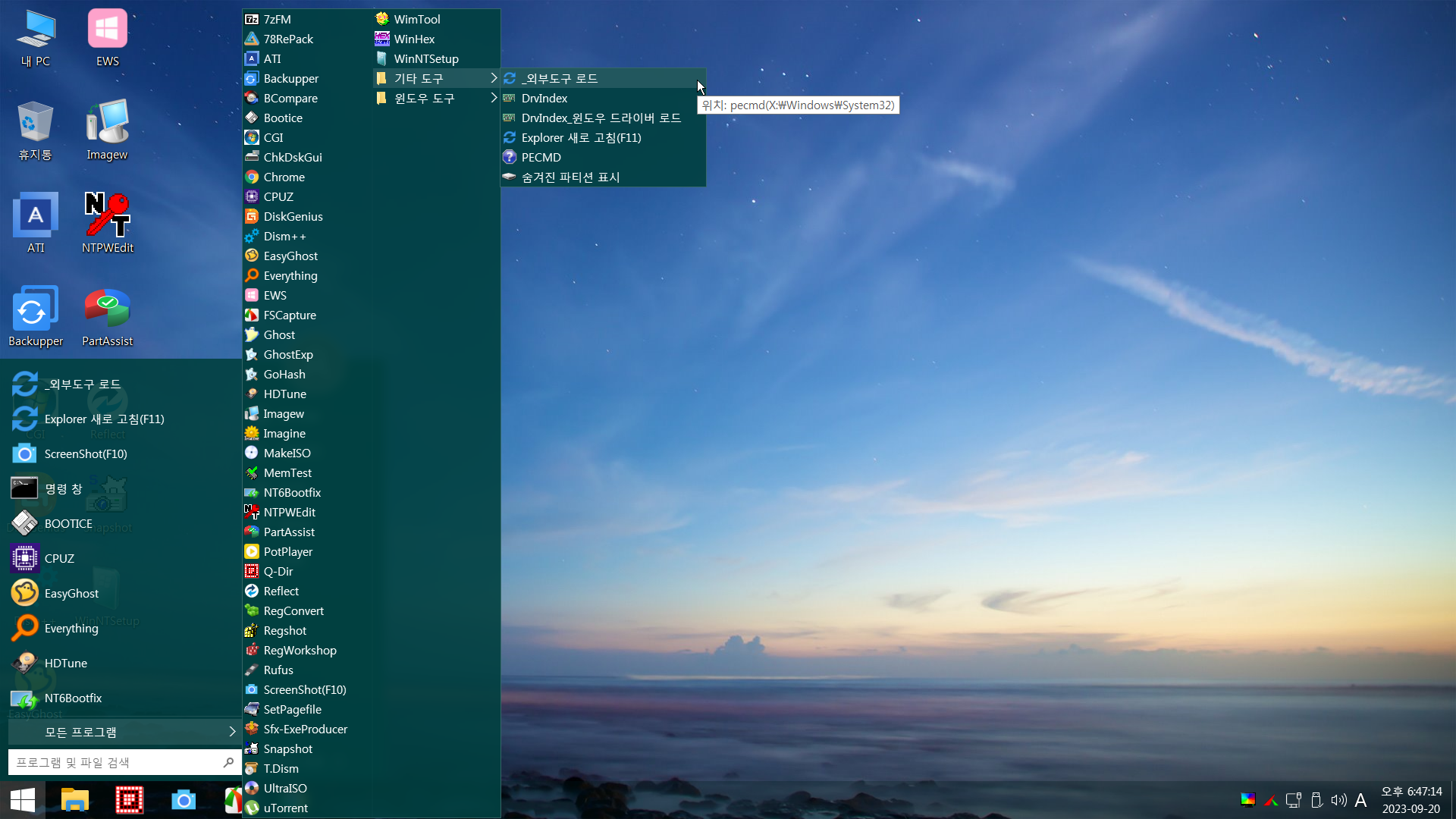Open the 기타 도구 folder item
1456x819 pixels.
point(436,78)
